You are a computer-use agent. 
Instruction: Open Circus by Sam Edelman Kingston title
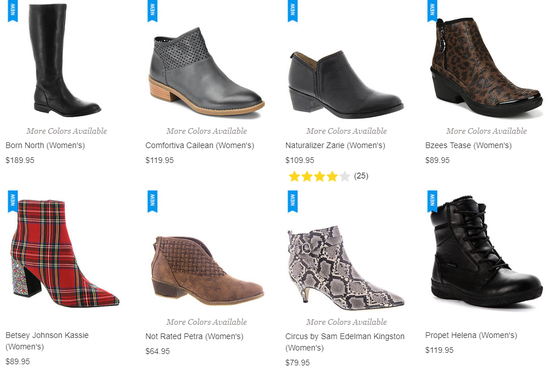(x=345, y=342)
